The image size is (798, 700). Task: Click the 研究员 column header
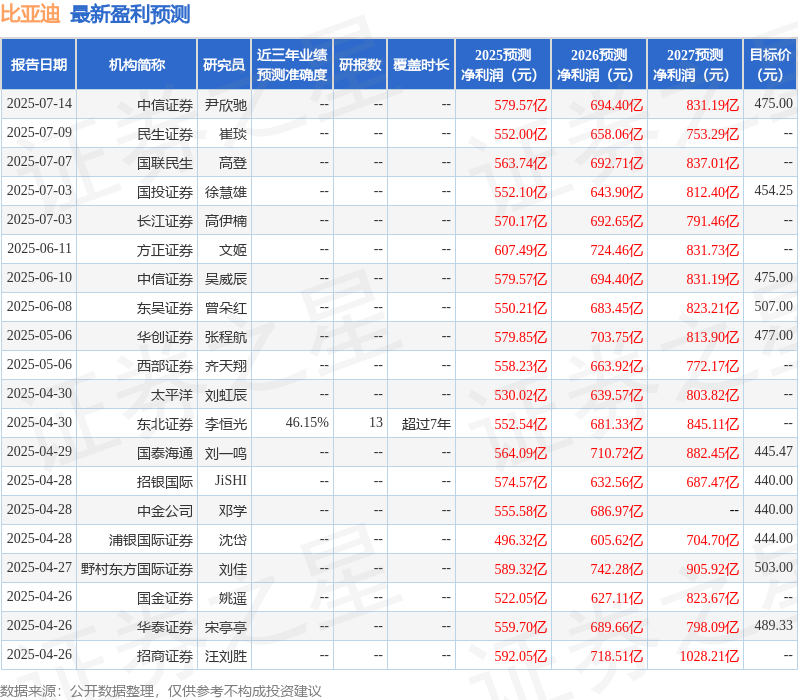point(224,65)
